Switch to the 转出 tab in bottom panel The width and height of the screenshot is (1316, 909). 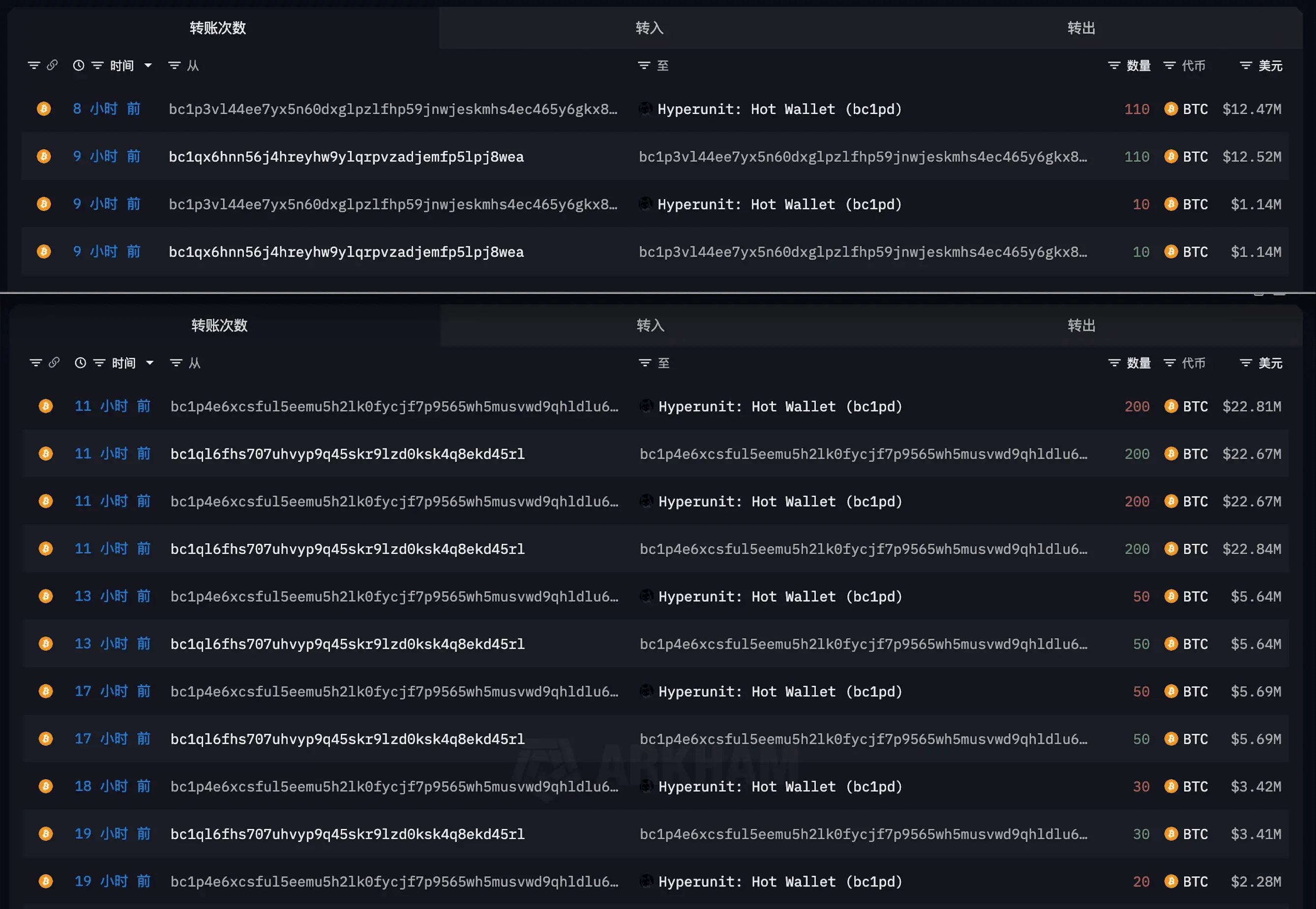1081,325
